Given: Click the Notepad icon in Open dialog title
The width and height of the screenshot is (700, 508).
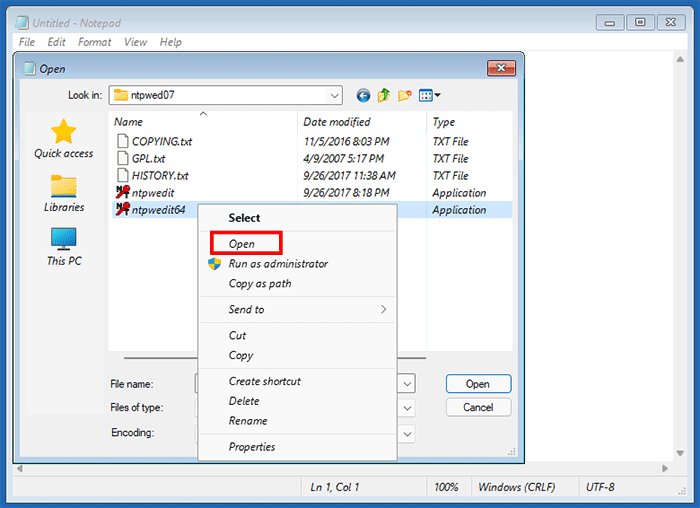Looking at the screenshot, I should click(x=29, y=69).
